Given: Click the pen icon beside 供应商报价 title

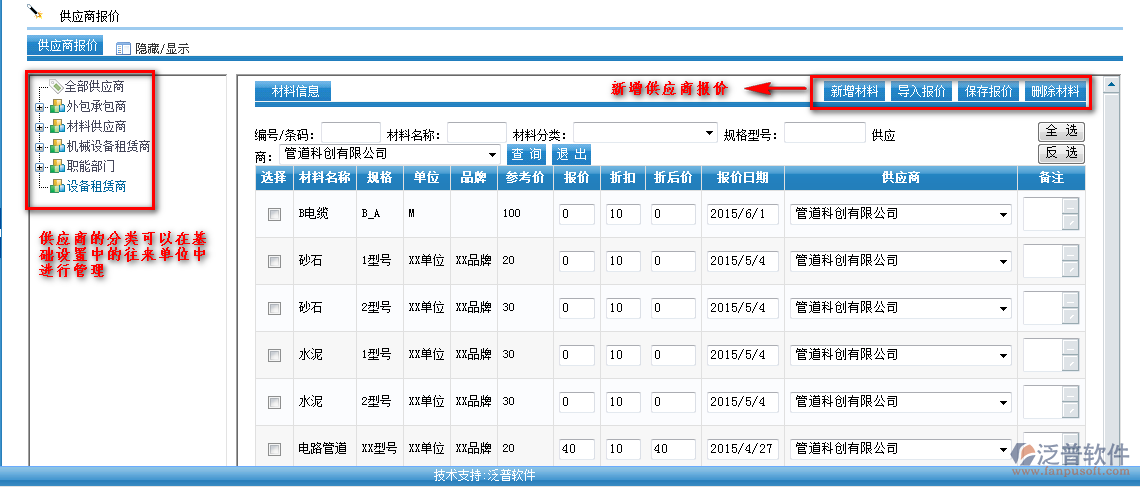Looking at the screenshot, I should coord(35,13).
